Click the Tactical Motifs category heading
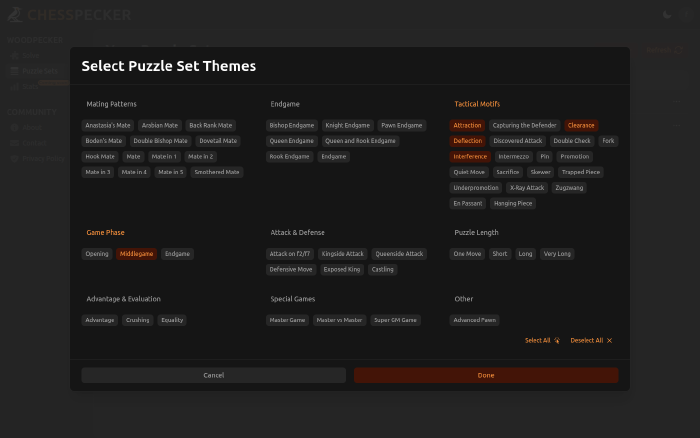 pyautogui.click(x=477, y=104)
